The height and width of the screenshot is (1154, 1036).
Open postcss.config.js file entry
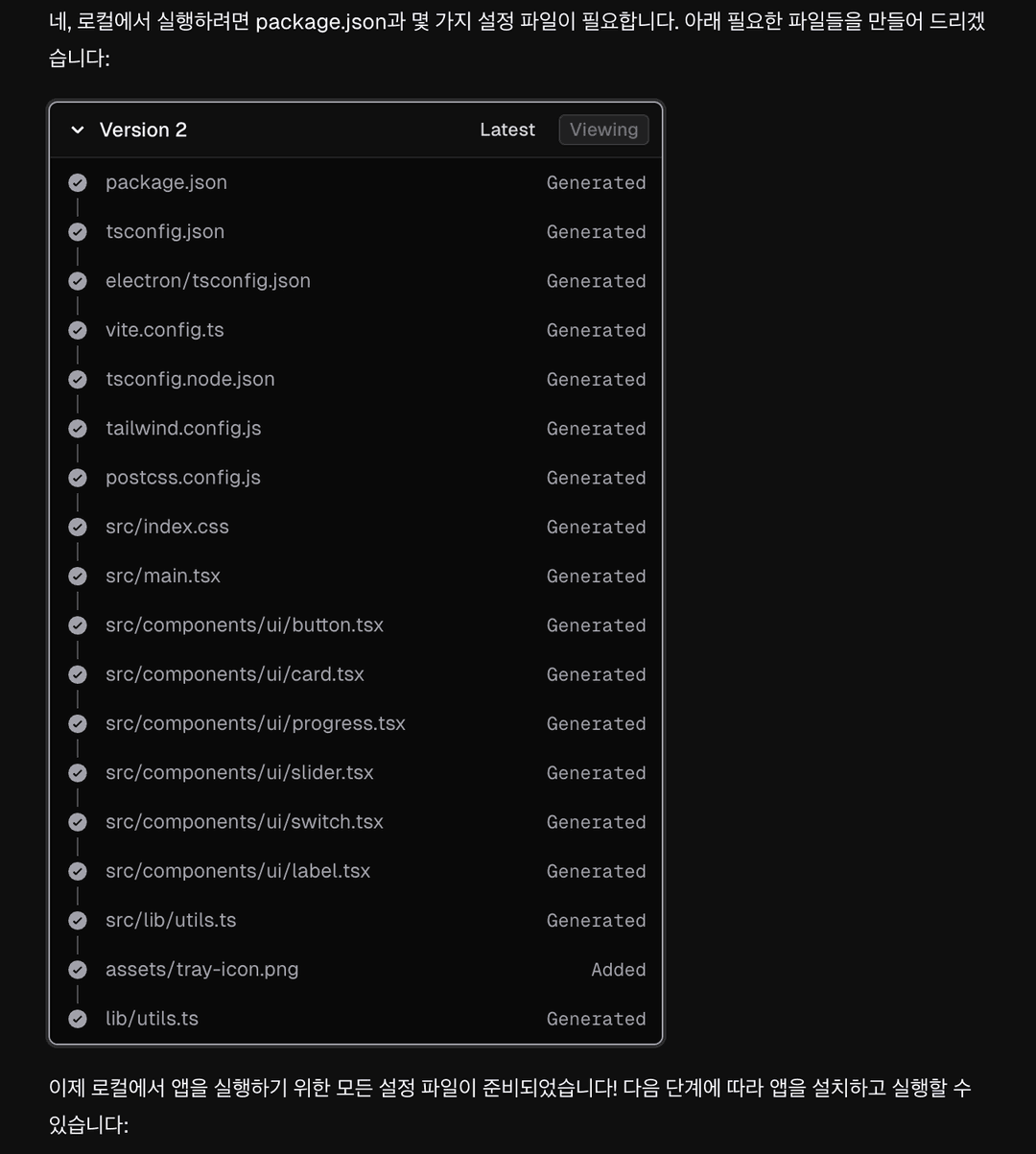pos(183,478)
